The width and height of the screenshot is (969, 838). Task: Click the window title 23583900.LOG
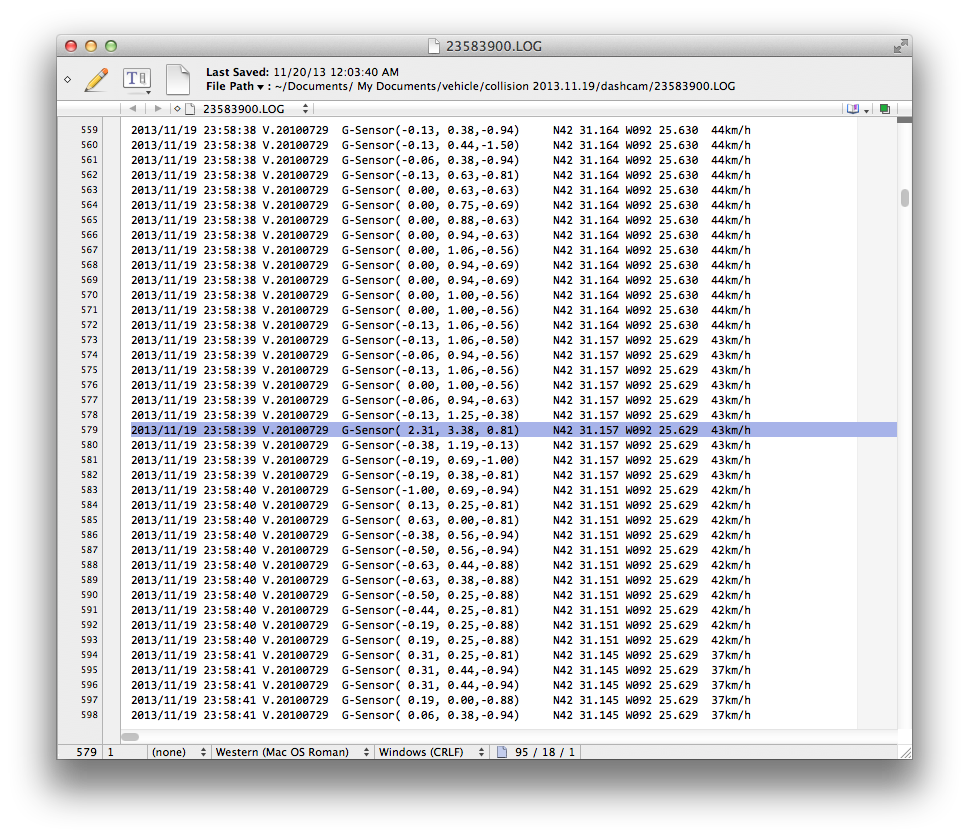click(x=494, y=46)
